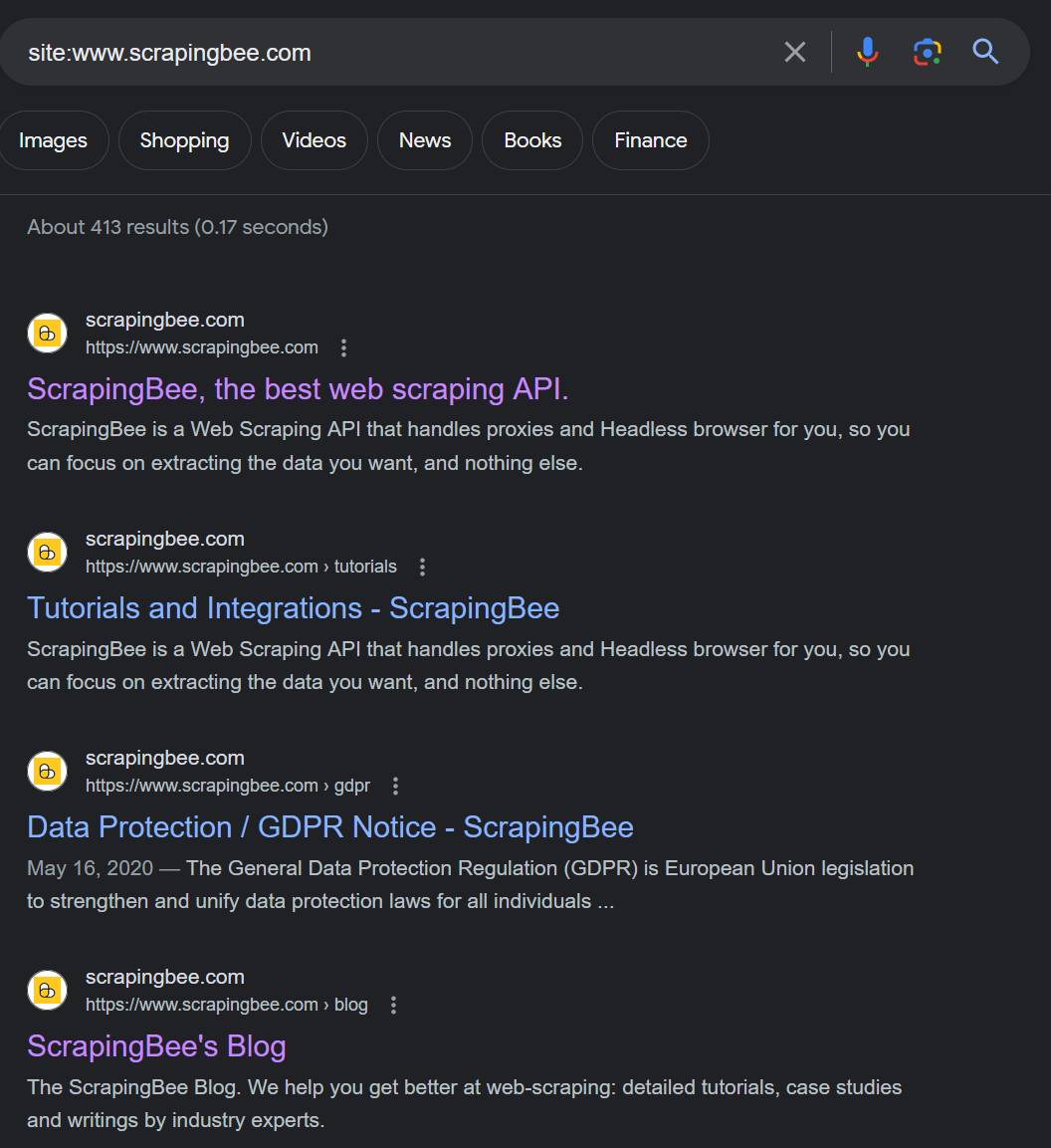Open the three-dot menu on the Blog result
Image resolution: width=1051 pixels, height=1148 pixels.
pyautogui.click(x=393, y=1005)
